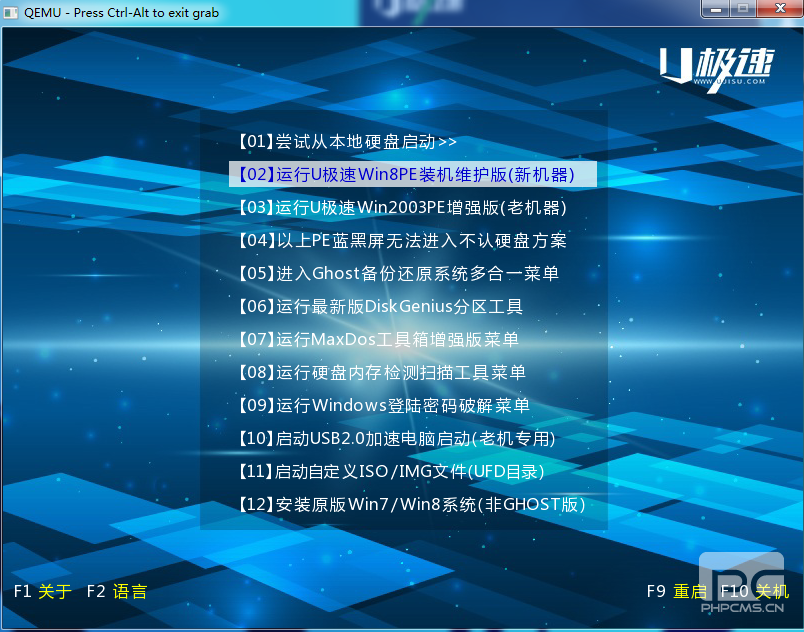804x632 pixels.
Task: Click the F10 关机 (Shutdown) option
Action: (754, 591)
